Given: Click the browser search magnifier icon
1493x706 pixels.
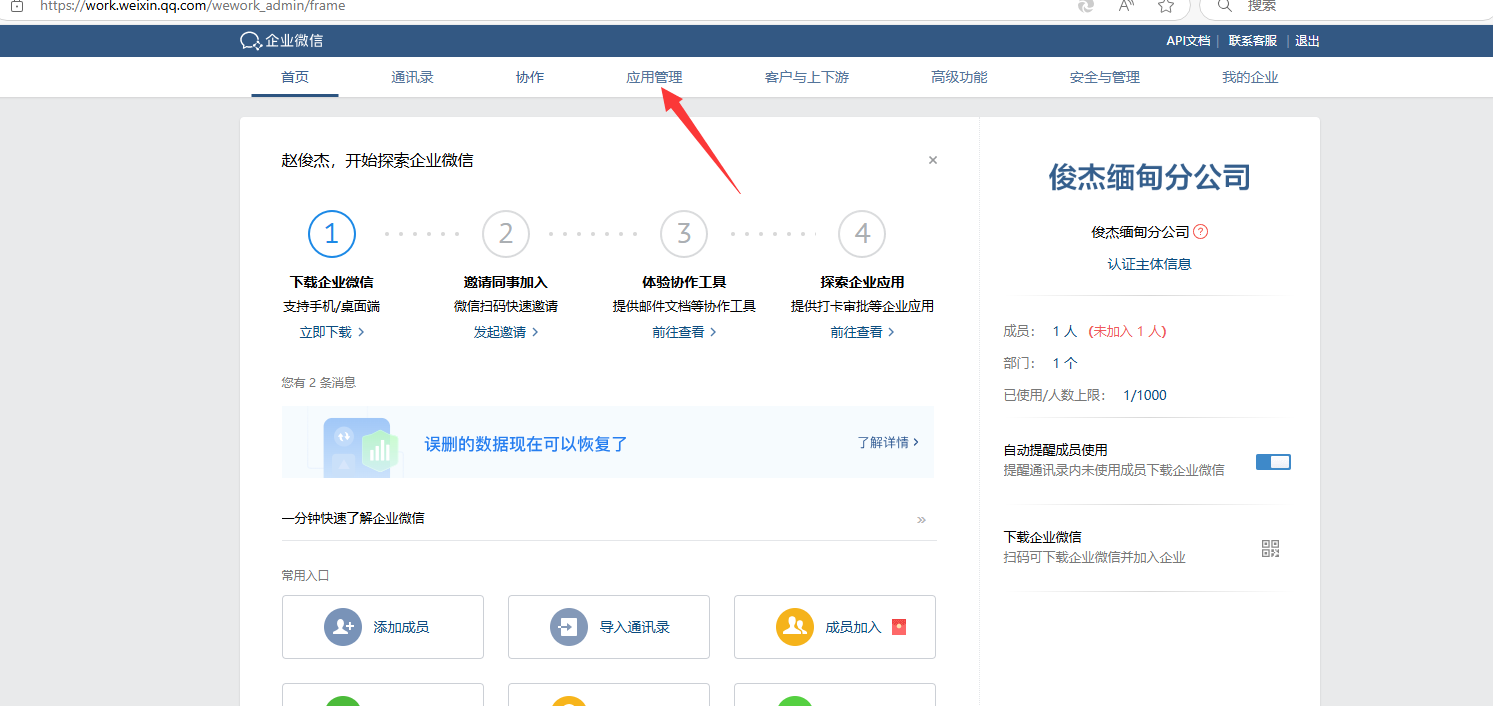Looking at the screenshot, I should (1223, 6).
